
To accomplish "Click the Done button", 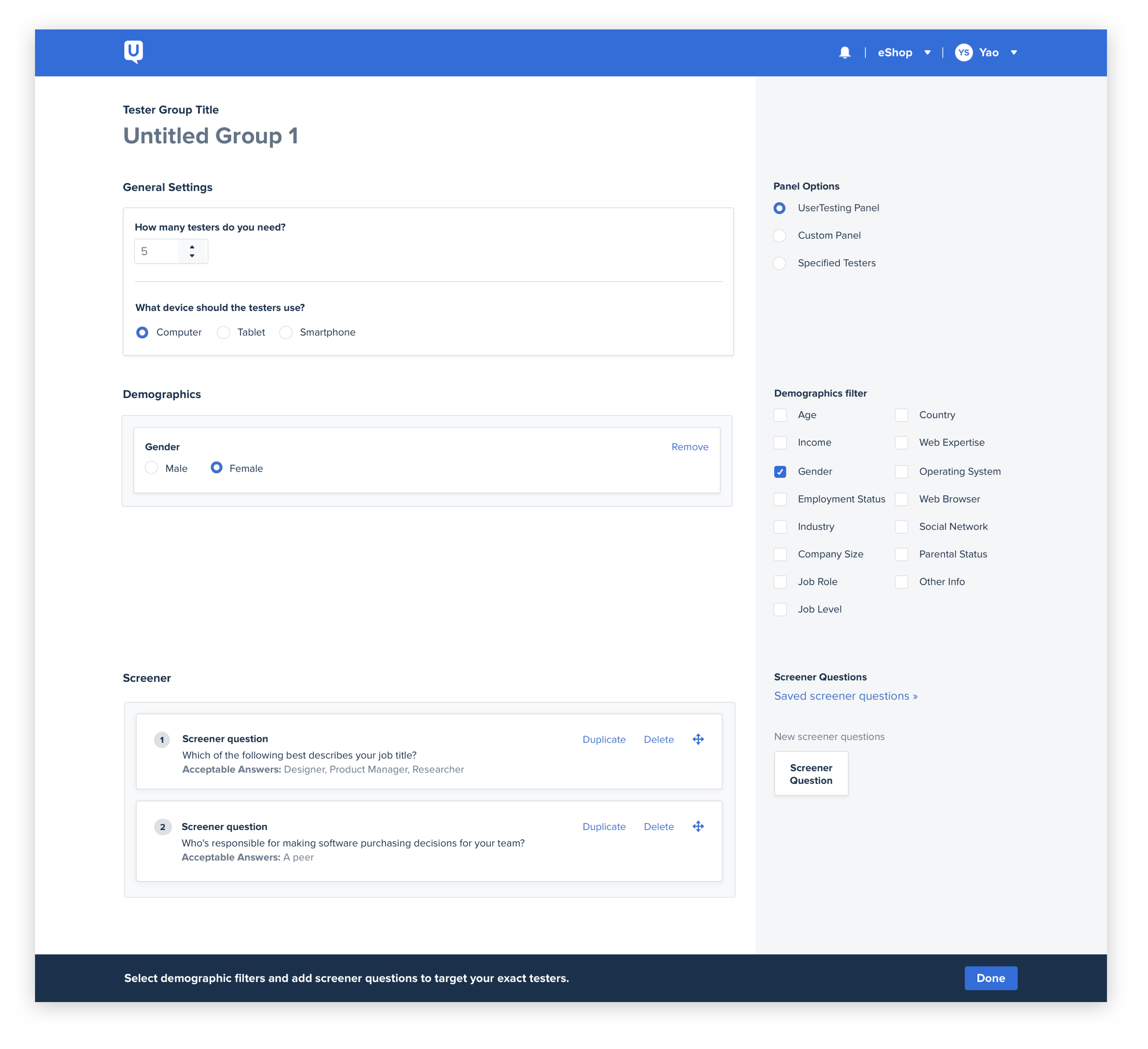I will [x=991, y=978].
